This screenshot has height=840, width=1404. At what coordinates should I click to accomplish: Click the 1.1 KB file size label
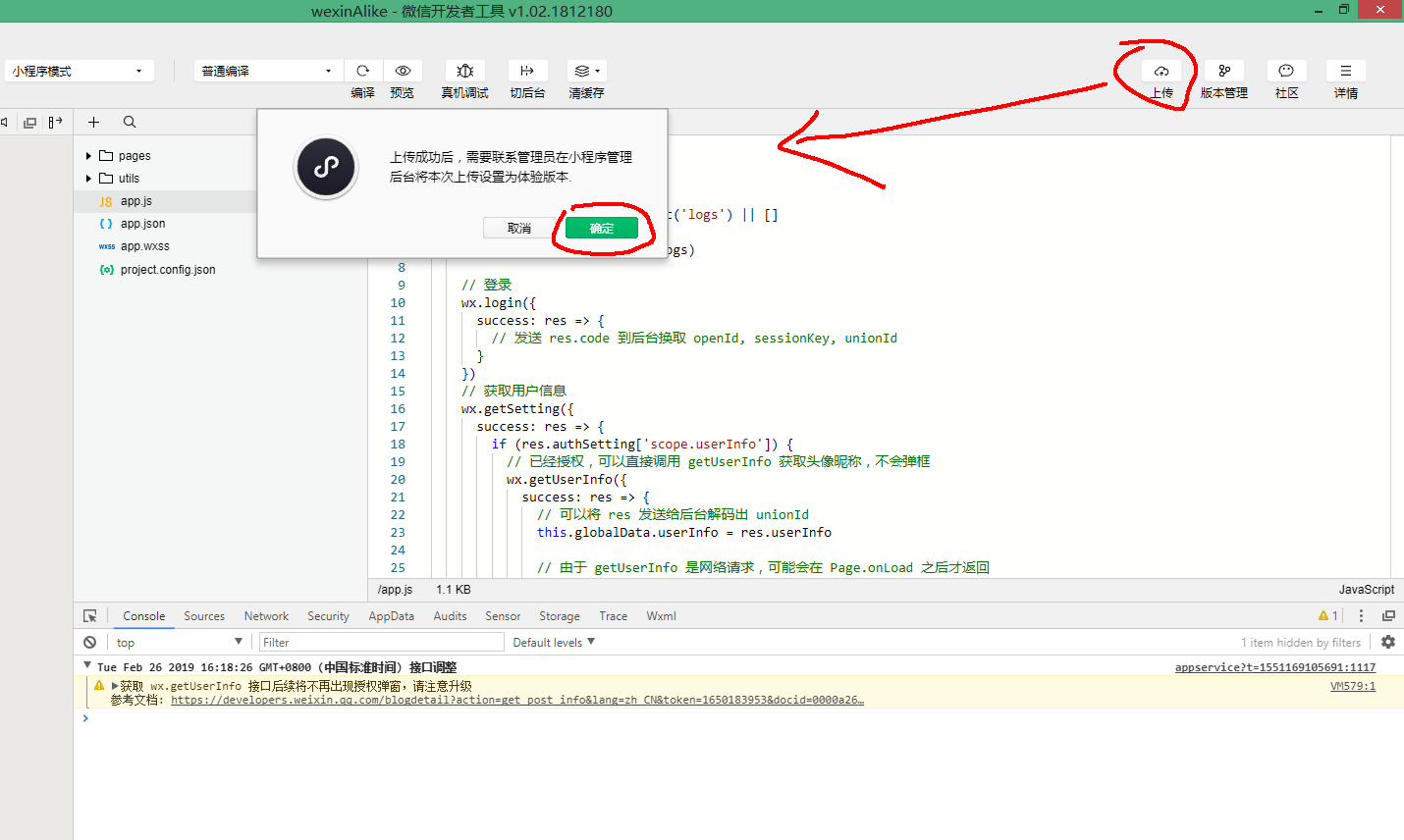(454, 590)
